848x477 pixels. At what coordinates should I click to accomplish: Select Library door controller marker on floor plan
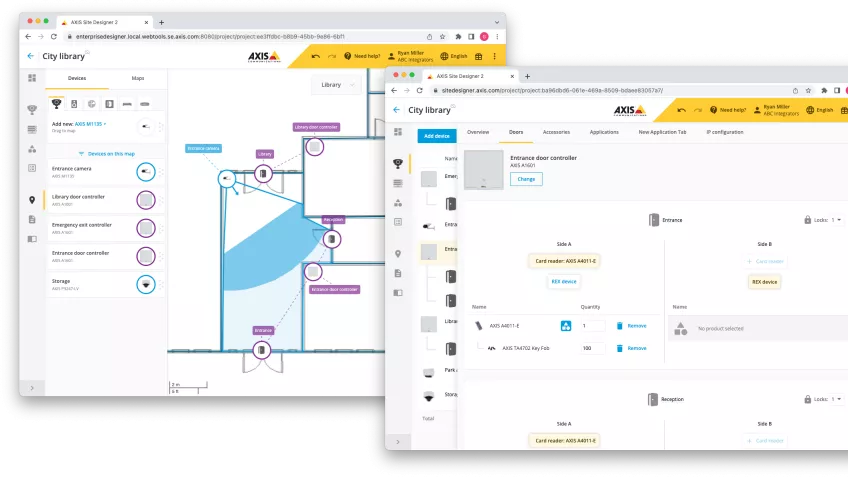tap(314, 147)
